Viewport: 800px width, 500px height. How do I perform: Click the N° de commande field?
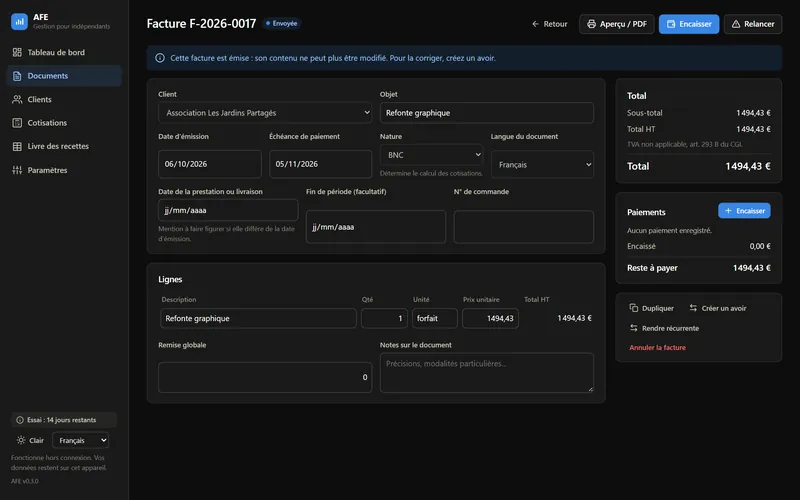(523, 227)
